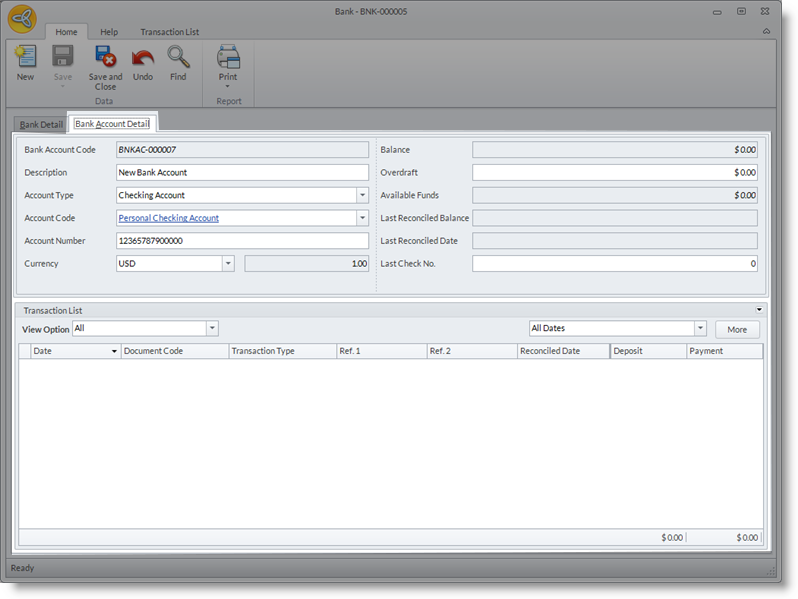Open the Transaction List ribbon tab
The width and height of the screenshot is (798, 599).
point(169,32)
